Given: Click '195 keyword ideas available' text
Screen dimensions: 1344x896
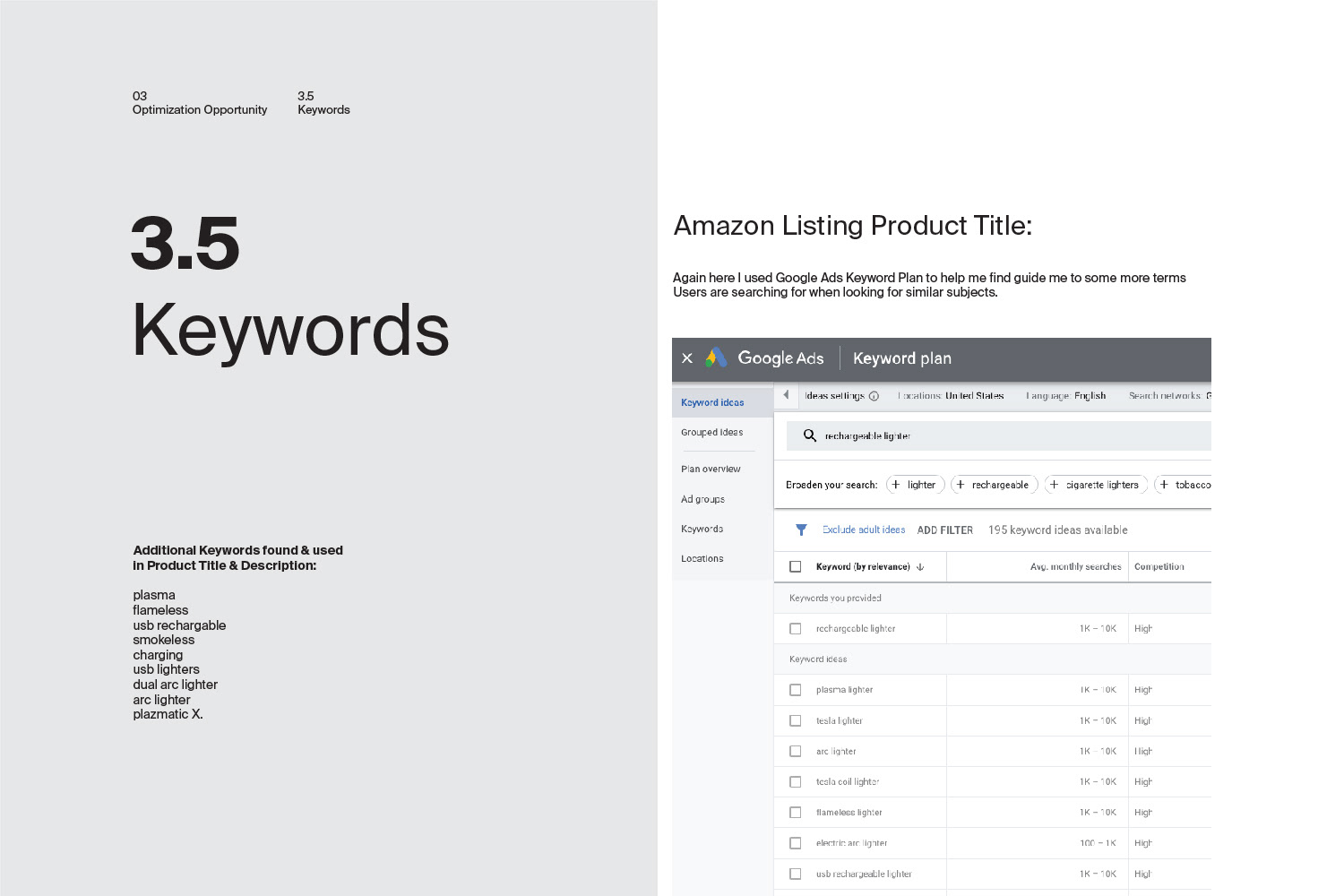Looking at the screenshot, I should coord(1057,530).
